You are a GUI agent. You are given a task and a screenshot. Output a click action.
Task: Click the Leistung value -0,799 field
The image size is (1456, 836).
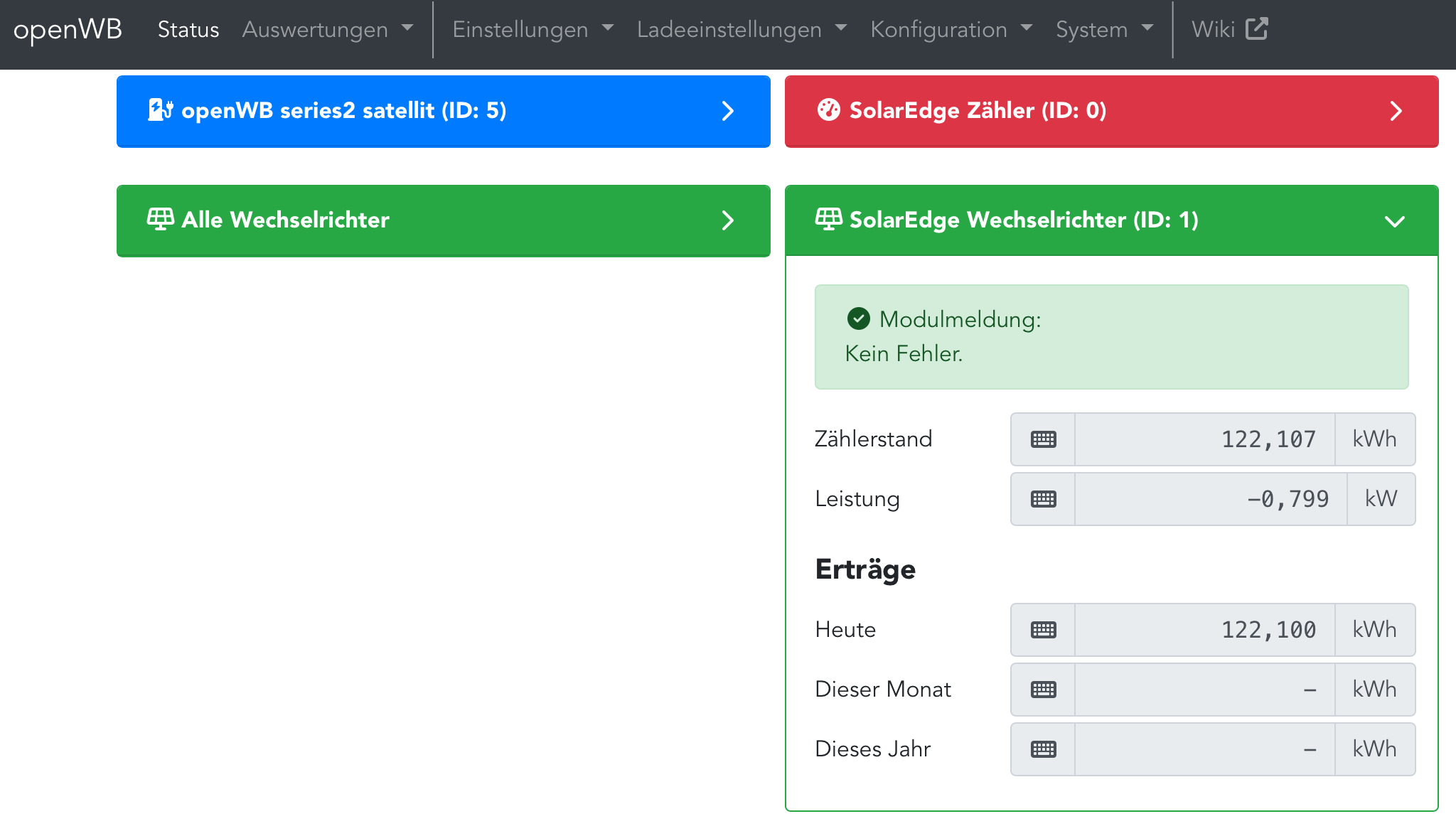click(x=1211, y=499)
